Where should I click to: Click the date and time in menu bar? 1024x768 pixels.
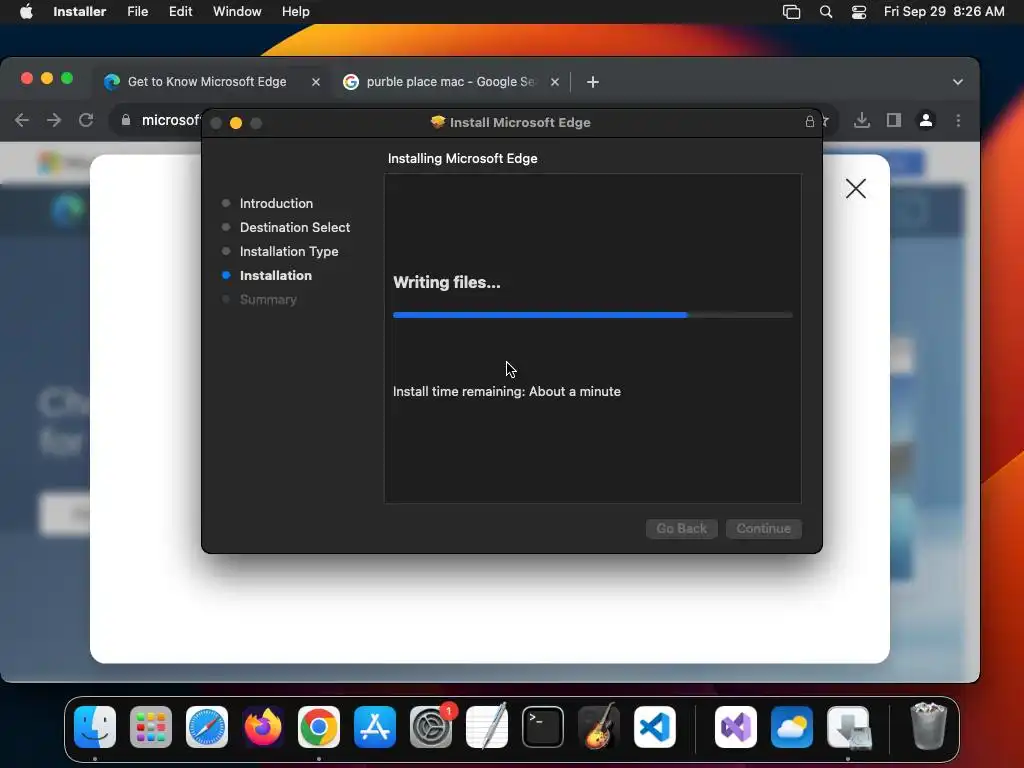click(x=944, y=12)
